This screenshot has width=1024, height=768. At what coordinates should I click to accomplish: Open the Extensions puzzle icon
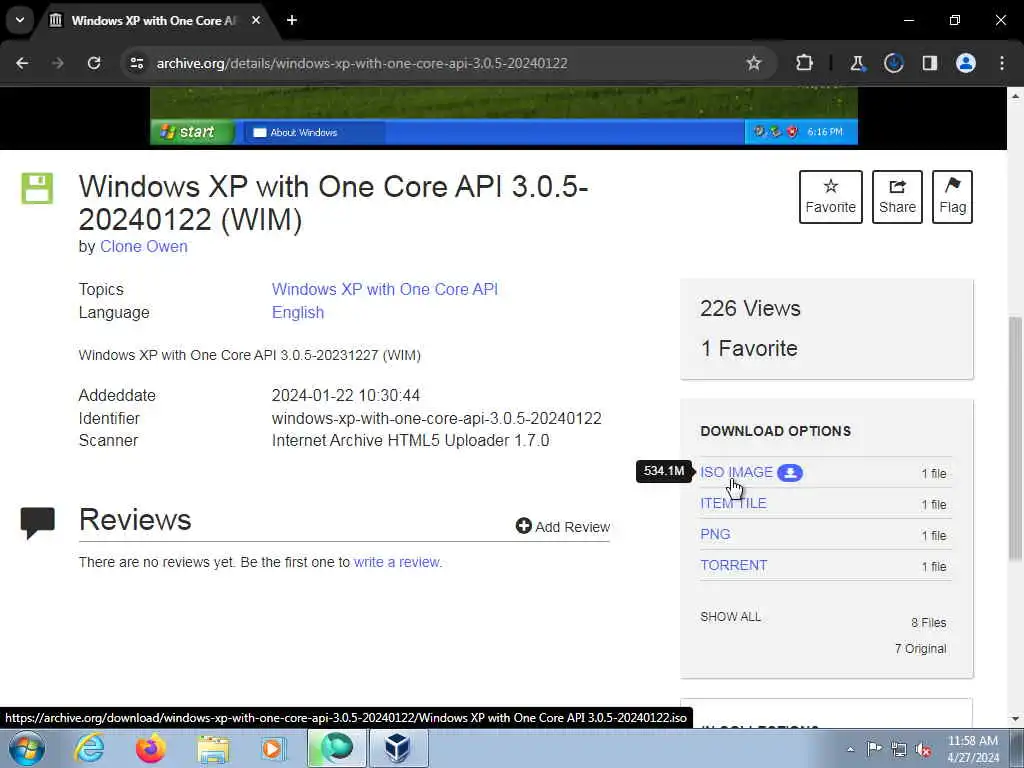click(805, 63)
